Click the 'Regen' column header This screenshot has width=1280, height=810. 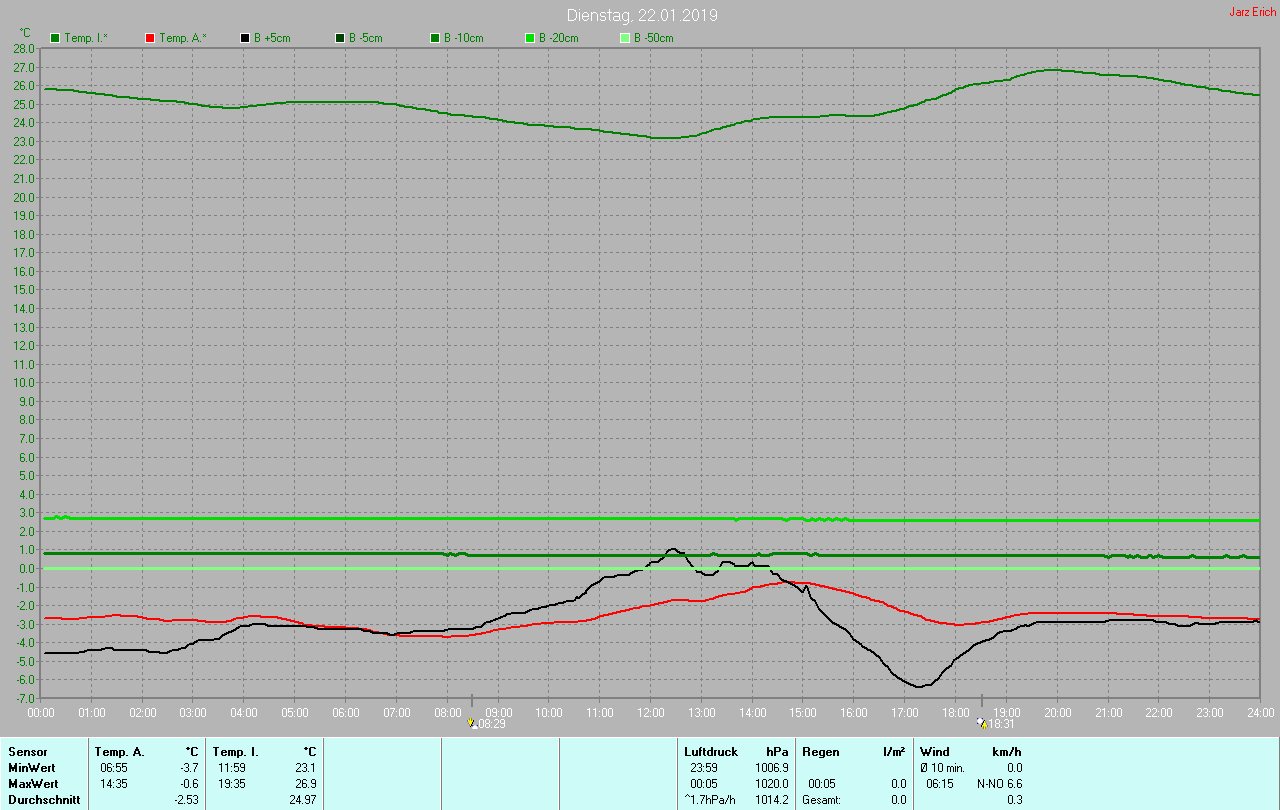(821, 752)
